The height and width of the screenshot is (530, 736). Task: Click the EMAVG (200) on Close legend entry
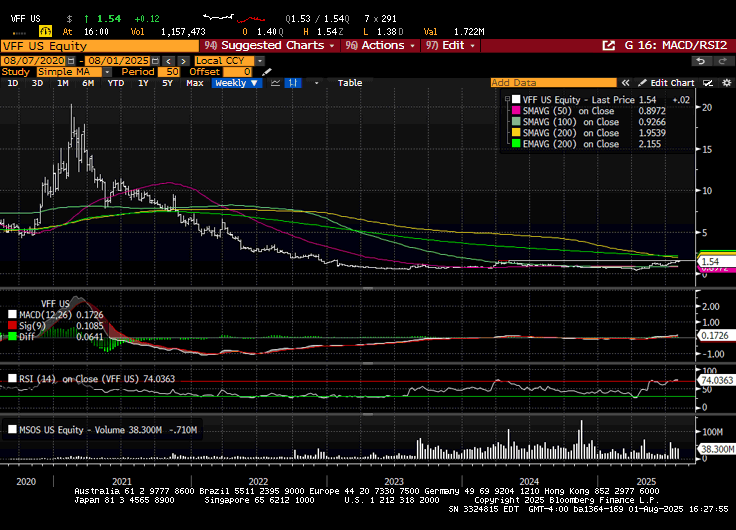click(571, 144)
